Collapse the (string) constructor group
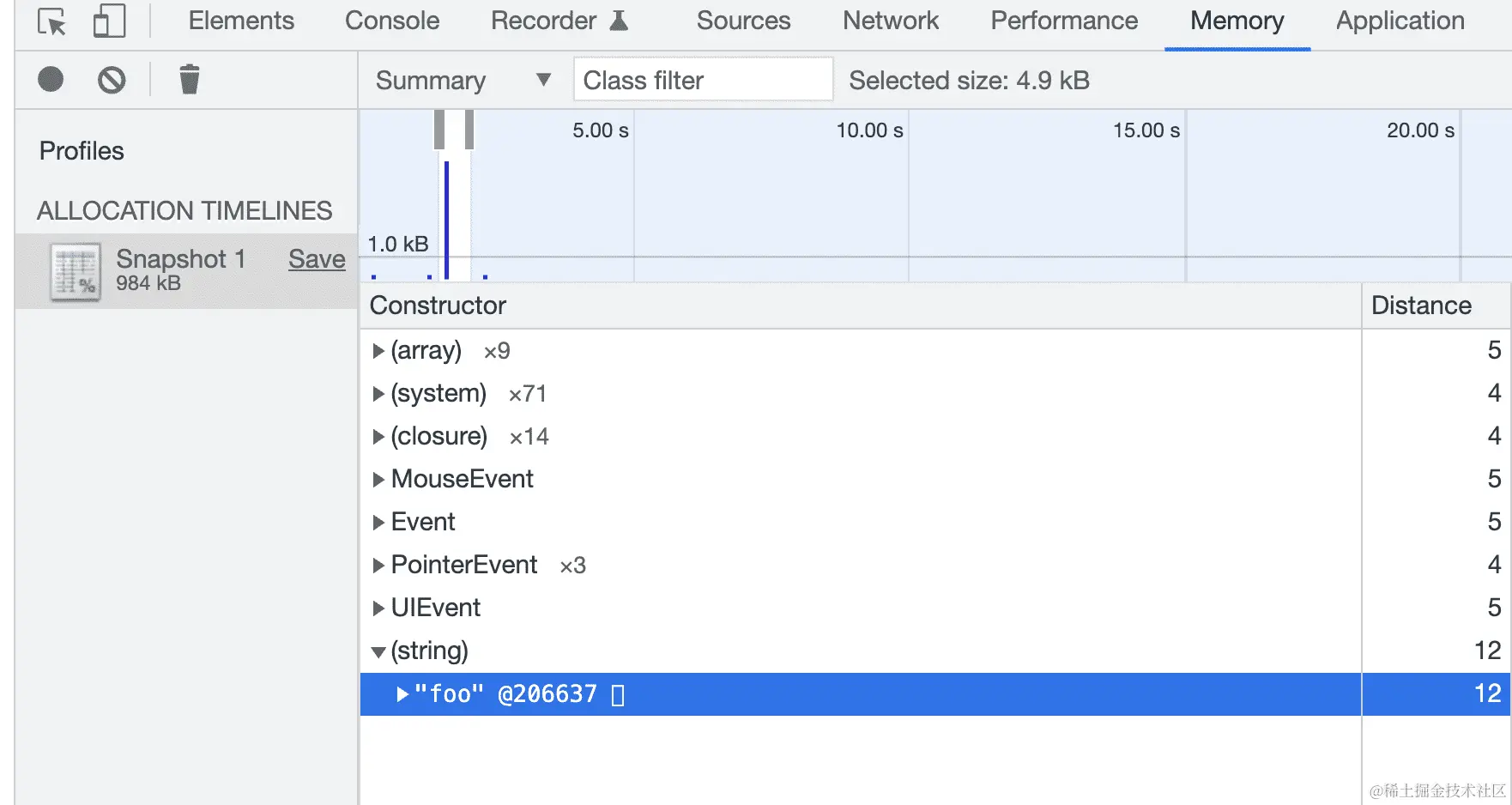 pyautogui.click(x=378, y=651)
